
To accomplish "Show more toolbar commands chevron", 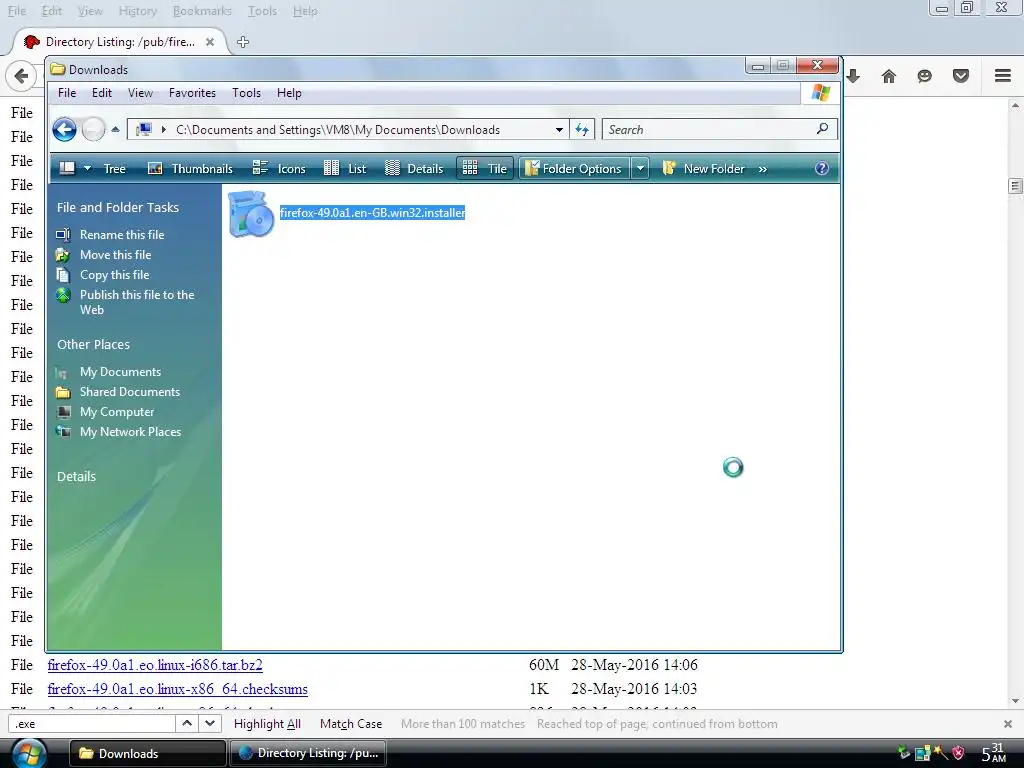I will pos(763,169).
